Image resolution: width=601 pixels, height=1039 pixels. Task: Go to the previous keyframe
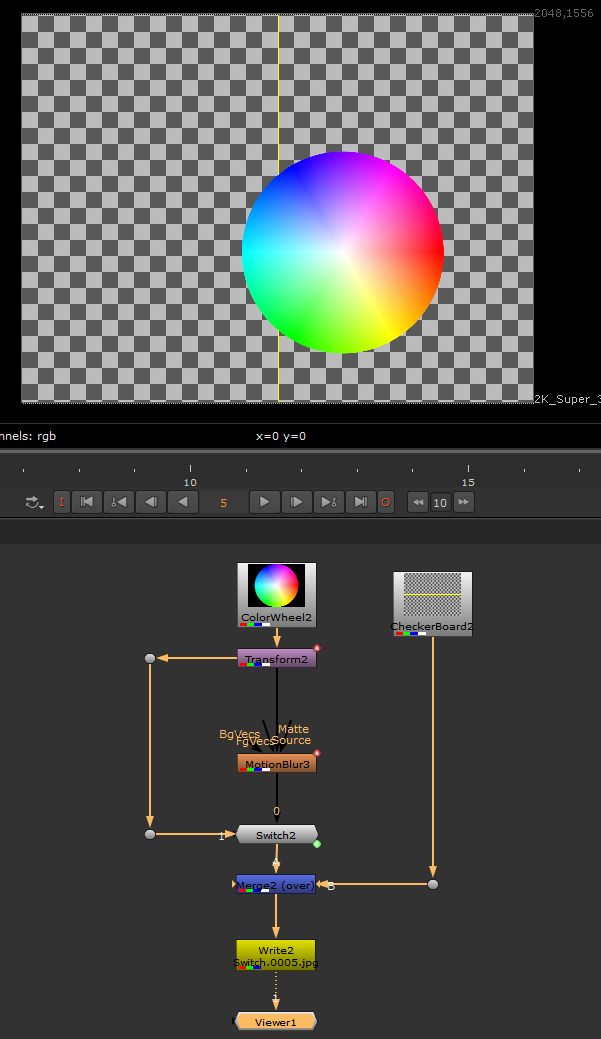[118, 502]
